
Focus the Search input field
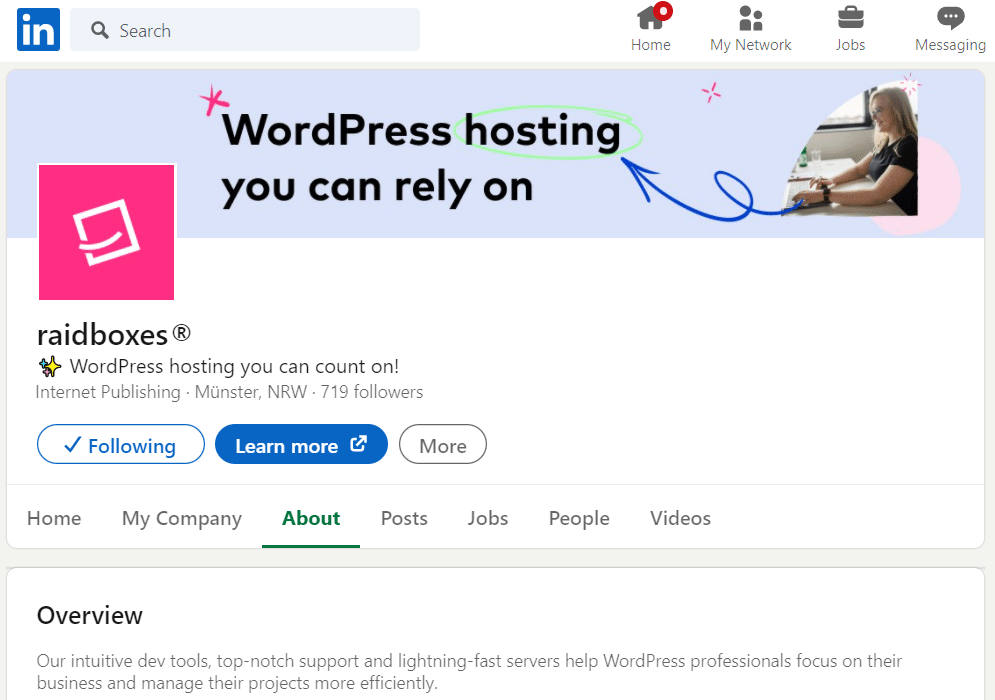point(245,30)
